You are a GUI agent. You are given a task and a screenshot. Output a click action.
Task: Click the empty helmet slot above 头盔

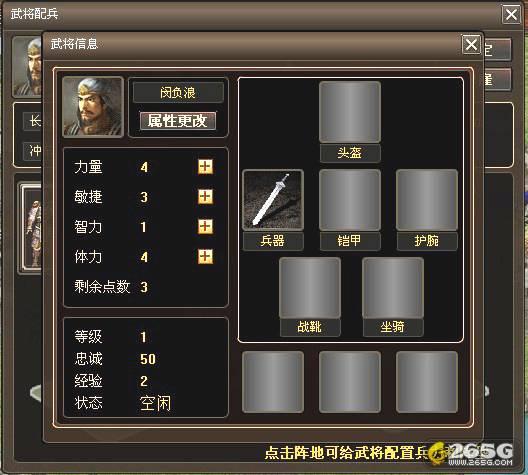pyautogui.click(x=350, y=112)
